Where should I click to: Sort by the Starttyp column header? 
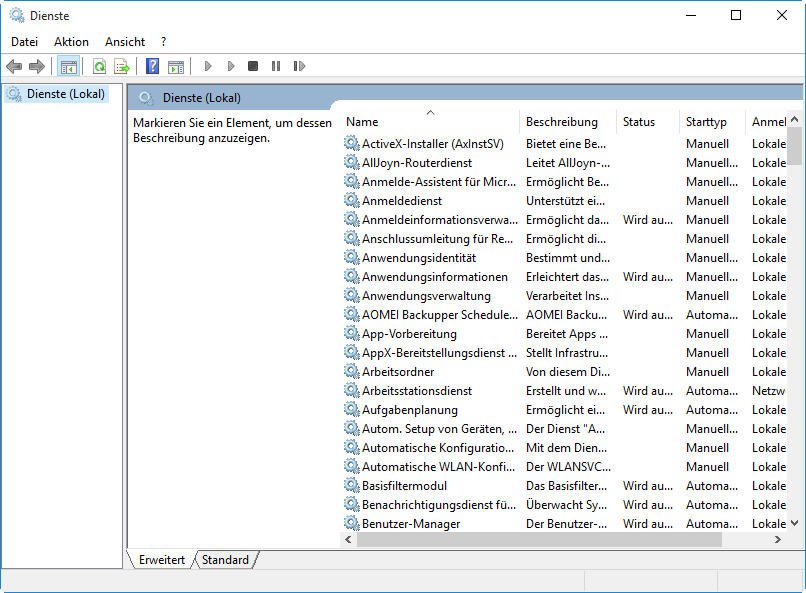[706, 122]
